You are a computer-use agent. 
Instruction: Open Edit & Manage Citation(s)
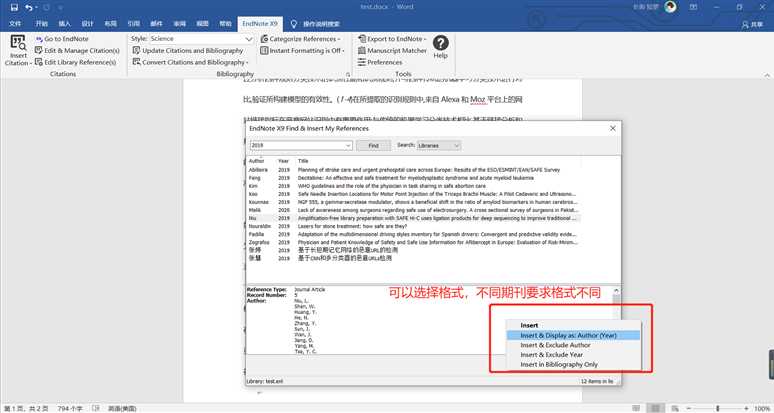77,51
